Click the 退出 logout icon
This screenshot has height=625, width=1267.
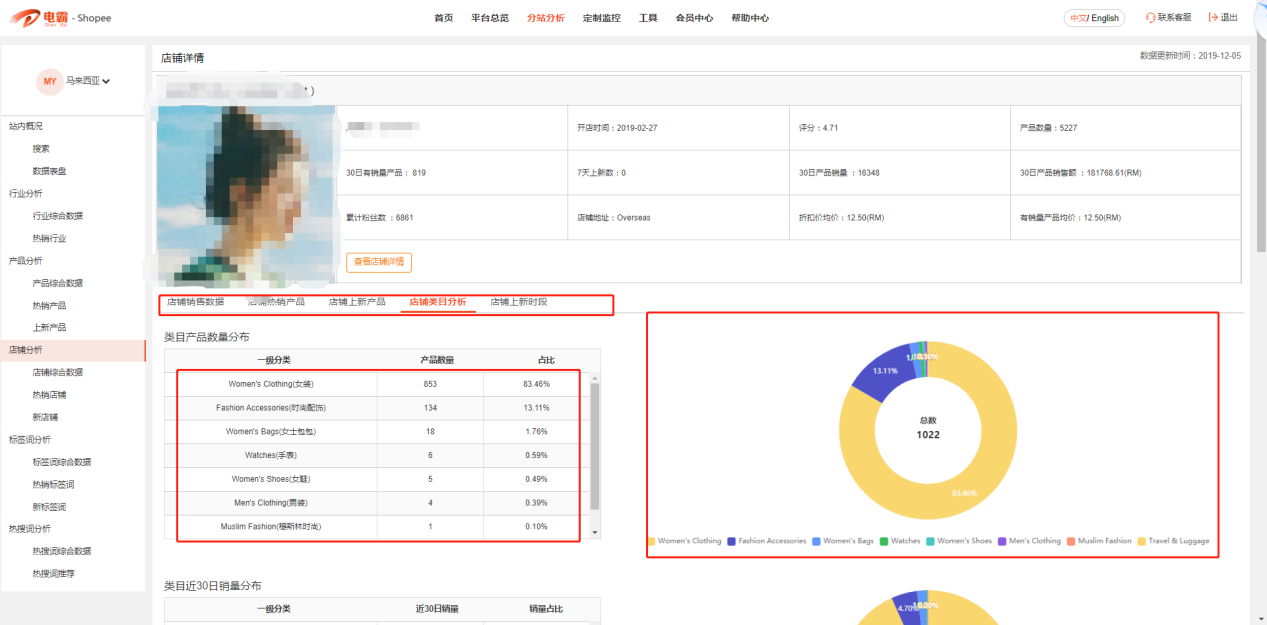[x=1213, y=18]
